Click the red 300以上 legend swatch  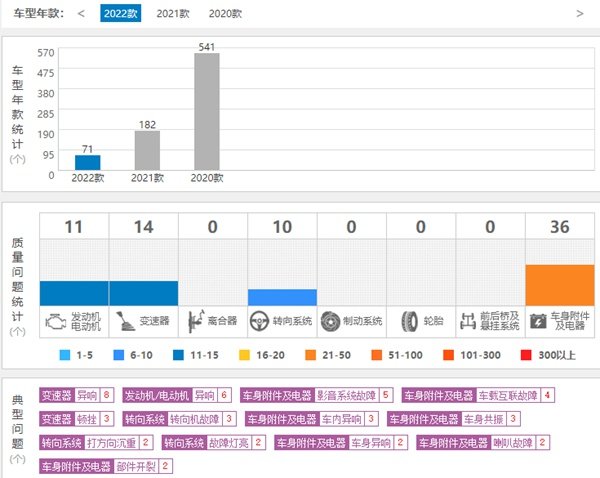tap(526, 354)
